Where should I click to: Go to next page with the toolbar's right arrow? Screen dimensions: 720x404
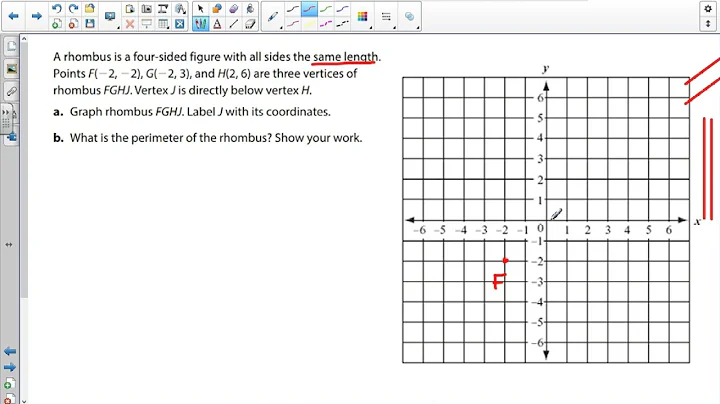pyautogui.click(x=36, y=16)
